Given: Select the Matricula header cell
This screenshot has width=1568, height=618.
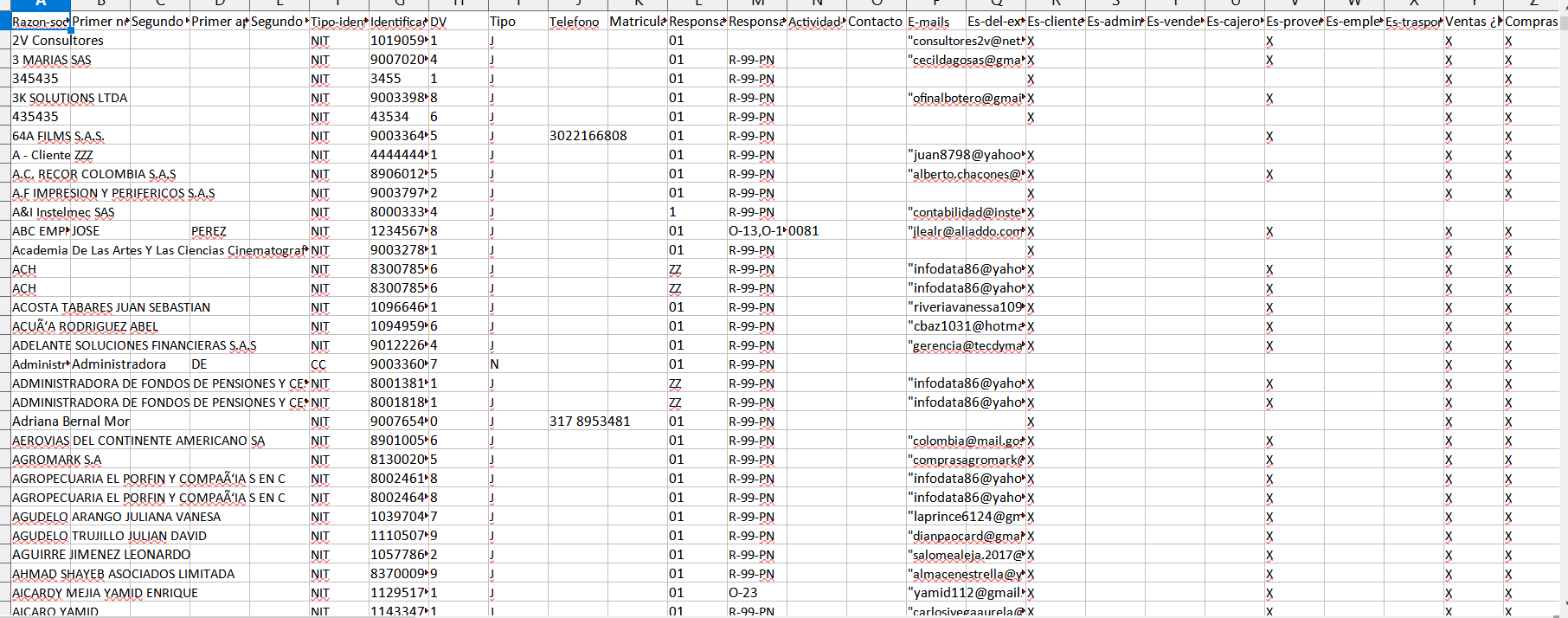Looking at the screenshot, I should [x=637, y=22].
